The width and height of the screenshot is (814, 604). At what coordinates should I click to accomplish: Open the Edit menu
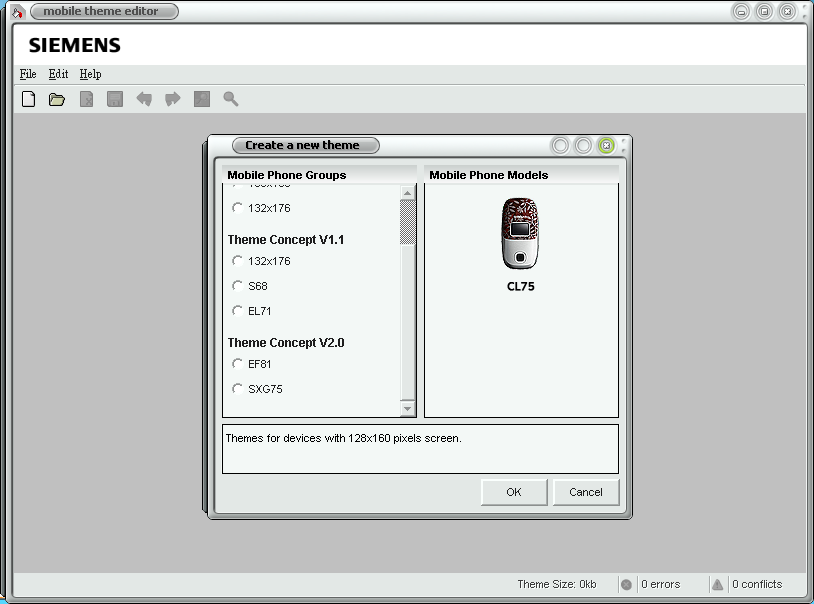click(58, 74)
